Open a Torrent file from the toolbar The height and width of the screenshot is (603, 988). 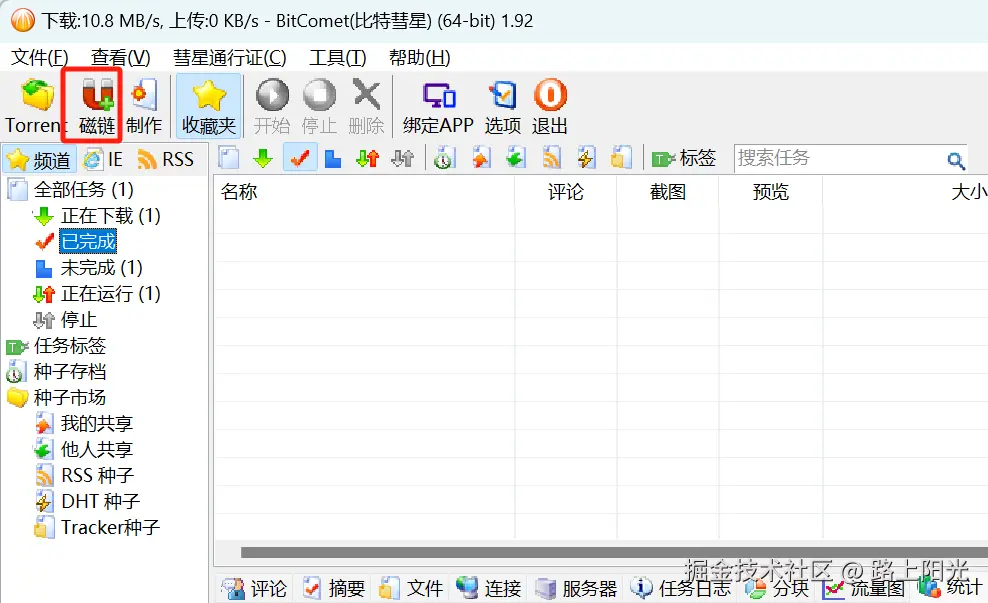[x=35, y=106]
